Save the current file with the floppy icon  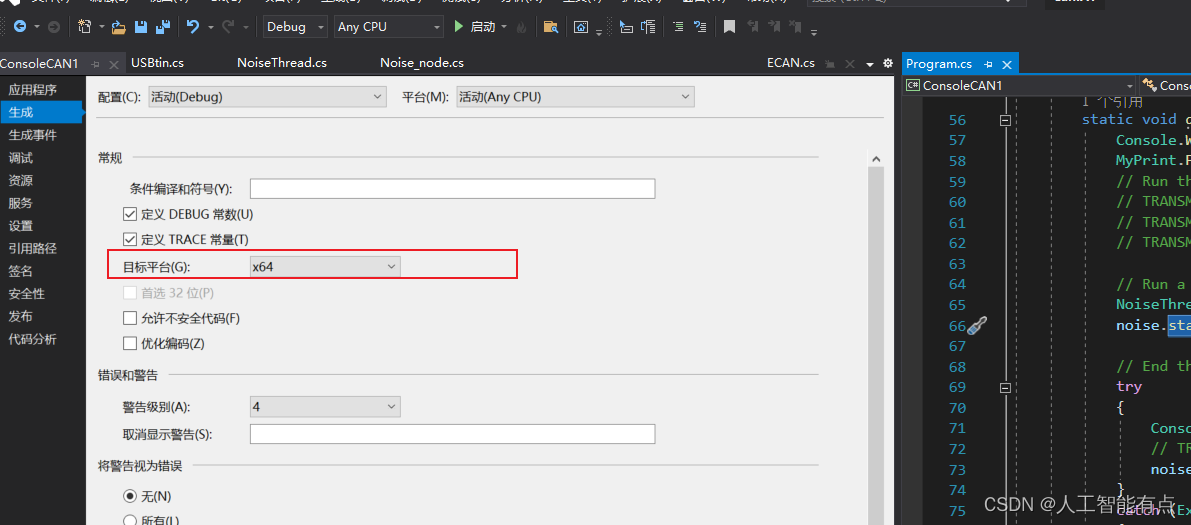141,27
